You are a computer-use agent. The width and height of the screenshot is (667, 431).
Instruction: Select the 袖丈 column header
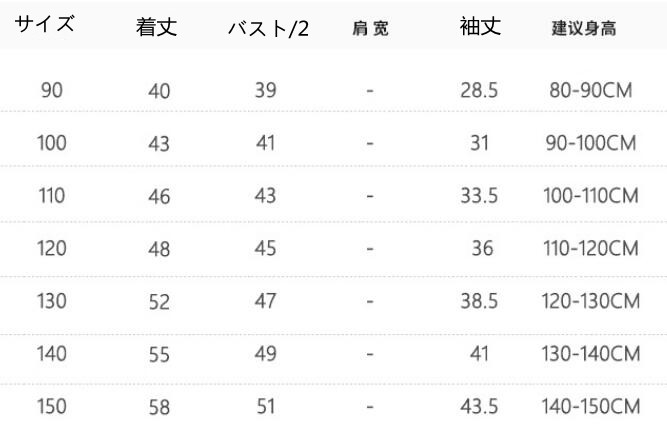tap(479, 27)
